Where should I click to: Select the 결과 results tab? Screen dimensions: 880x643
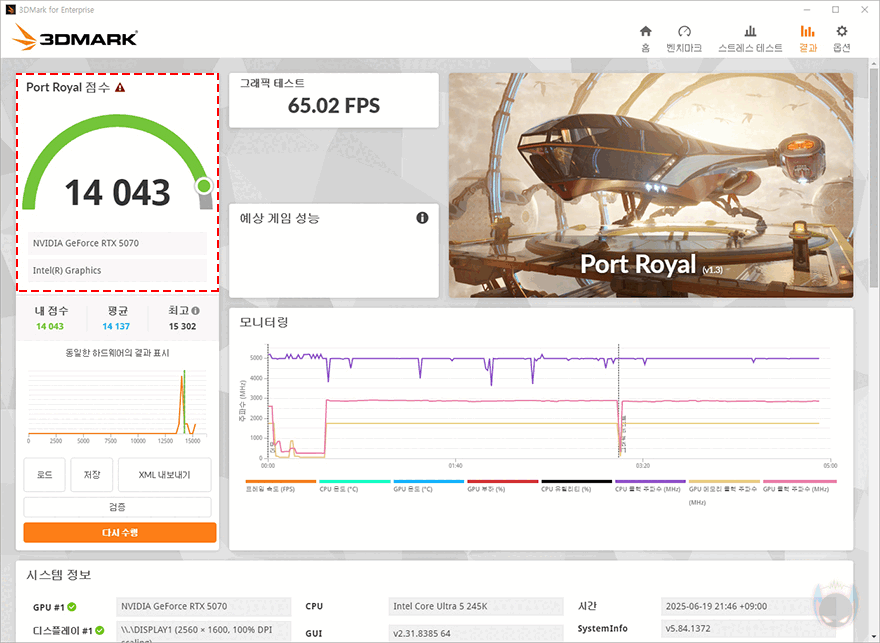tap(808, 39)
